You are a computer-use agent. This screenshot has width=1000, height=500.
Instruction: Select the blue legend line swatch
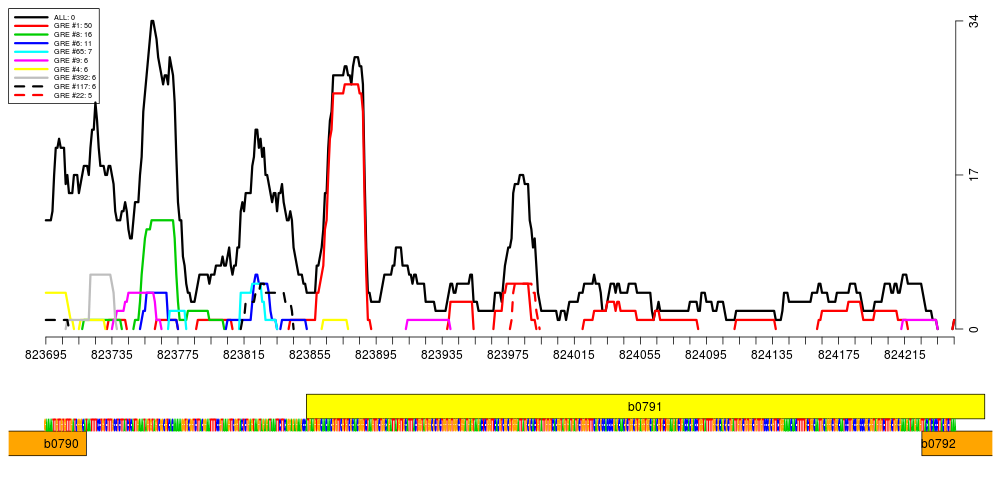[x=31, y=43]
